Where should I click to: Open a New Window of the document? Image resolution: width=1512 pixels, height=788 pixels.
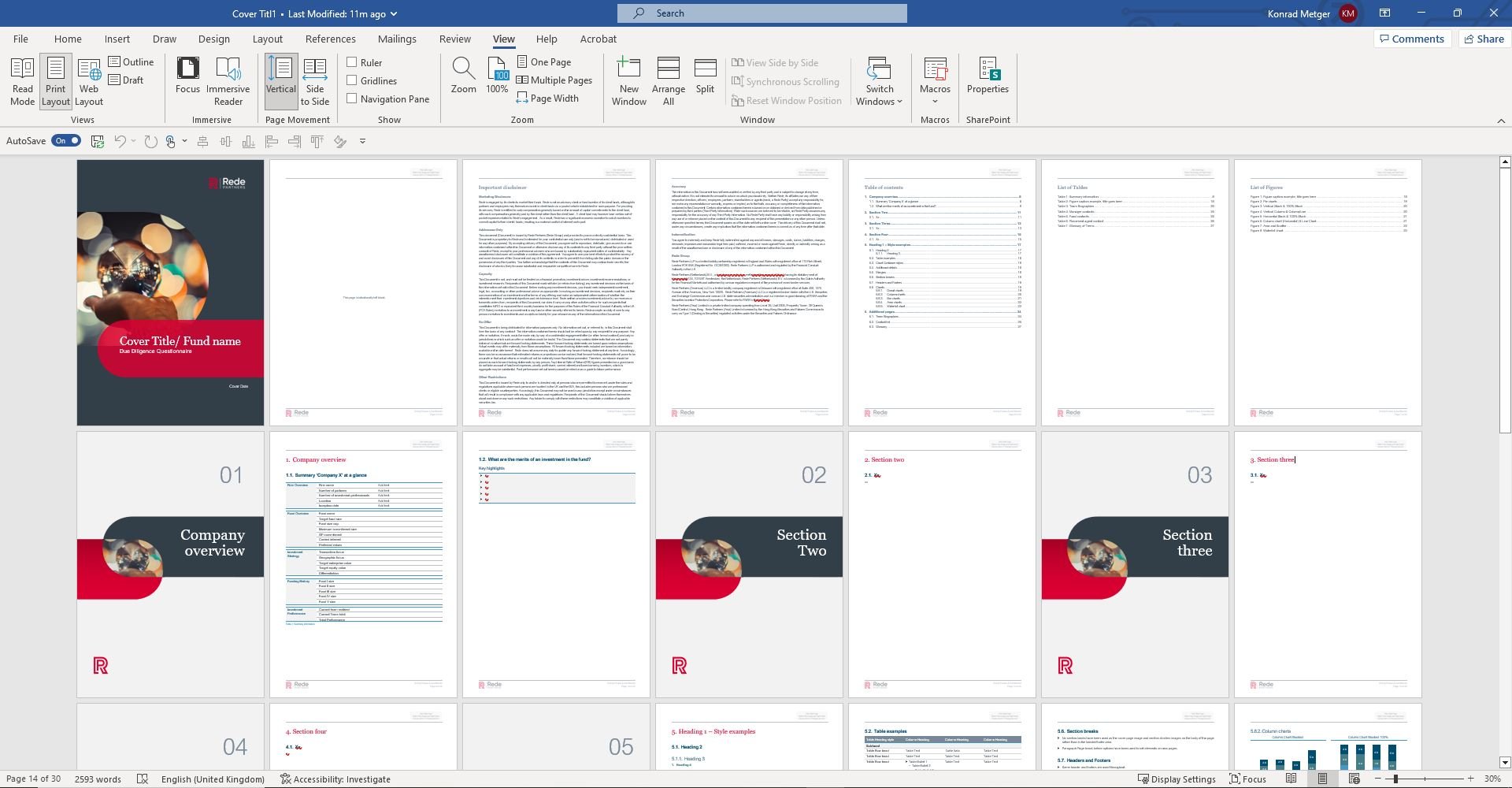click(x=628, y=81)
